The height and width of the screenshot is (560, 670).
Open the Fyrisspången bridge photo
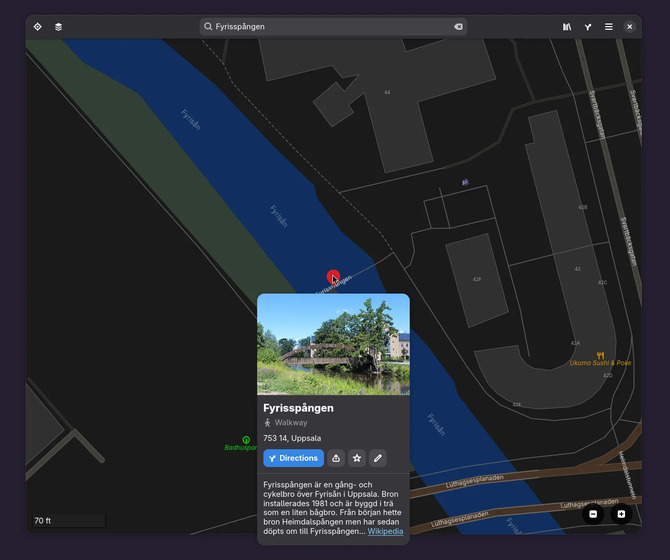point(333,344)
